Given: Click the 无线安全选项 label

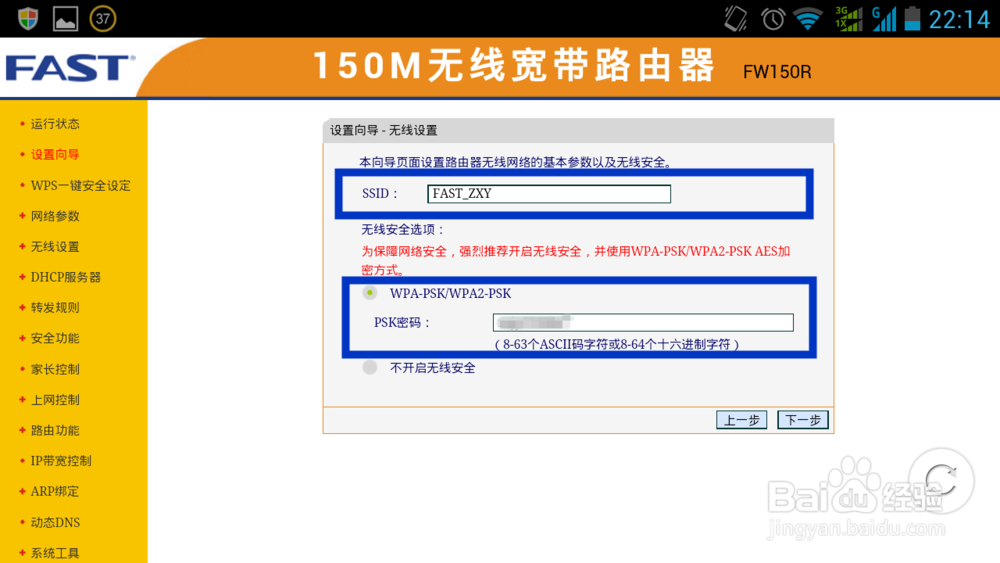Looking at the screenshot, I should 402,230.
